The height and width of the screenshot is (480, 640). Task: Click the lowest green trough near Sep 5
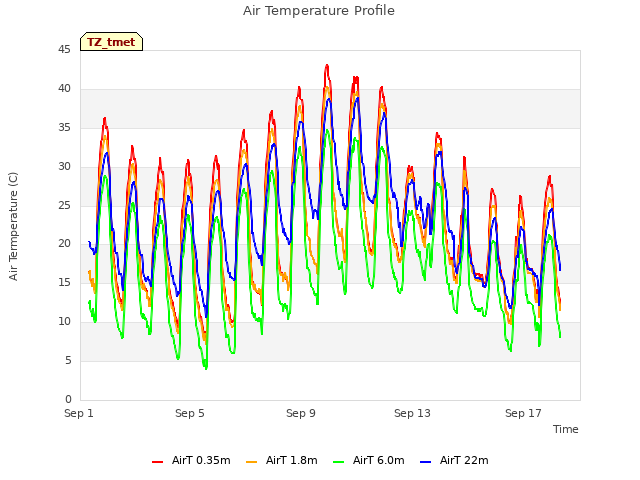tap(206, 368)
